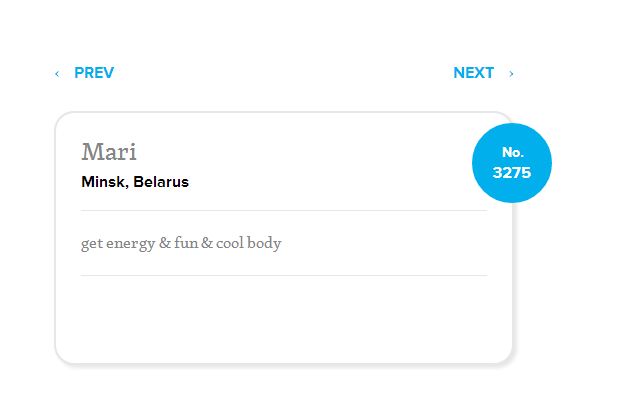Click the word fun in the quote

186,242
